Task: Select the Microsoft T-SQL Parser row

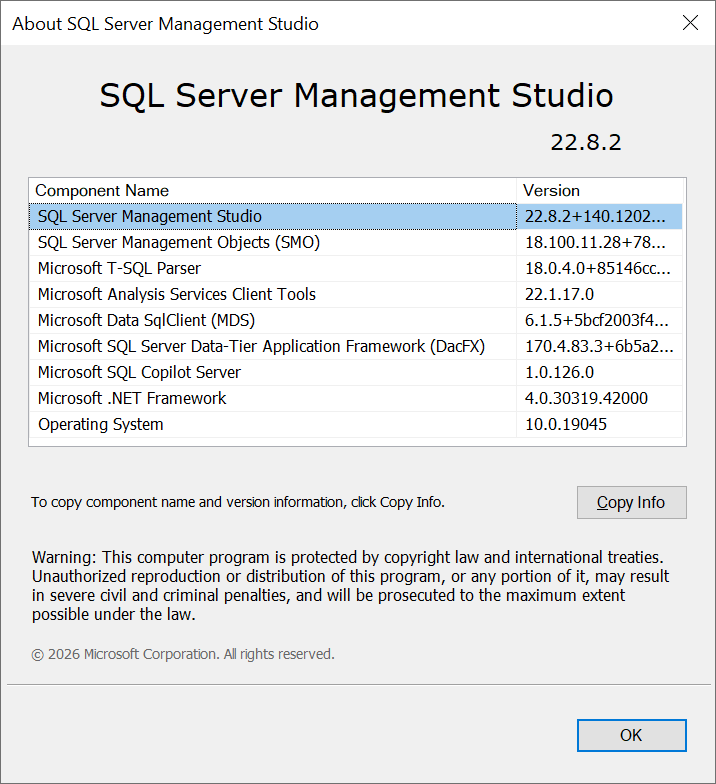Action: [356, 268]
